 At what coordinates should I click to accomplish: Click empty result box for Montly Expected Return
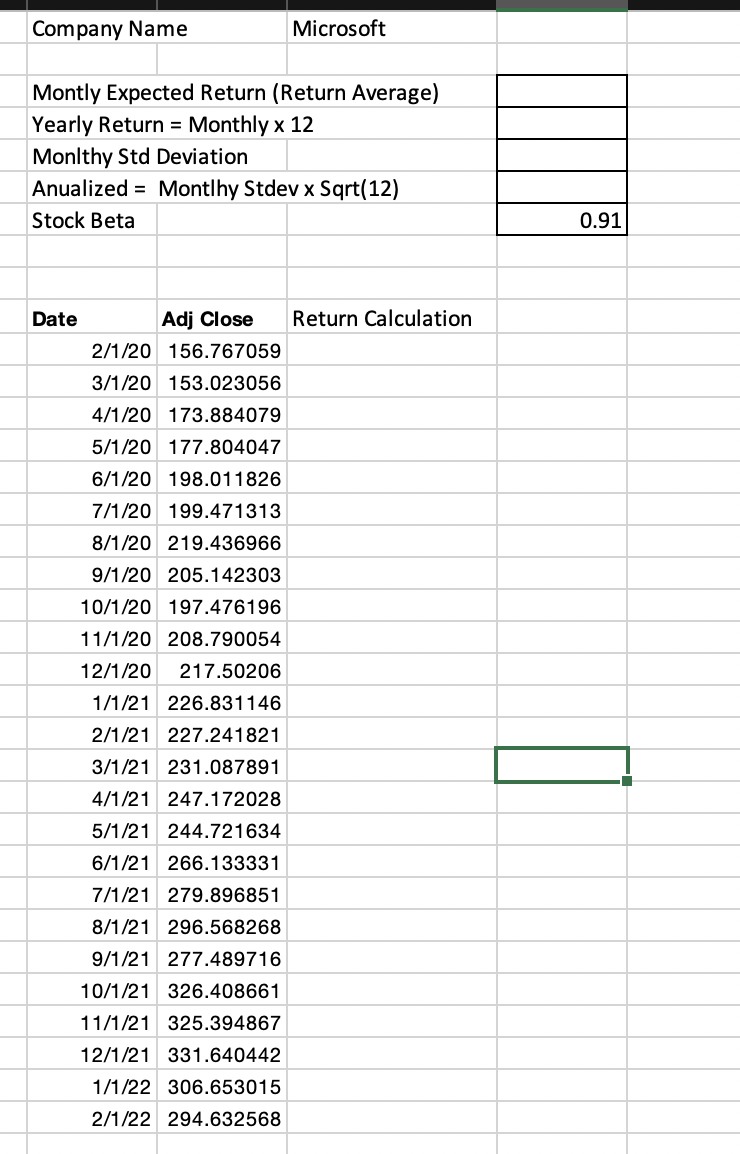[x=562, y=91]
